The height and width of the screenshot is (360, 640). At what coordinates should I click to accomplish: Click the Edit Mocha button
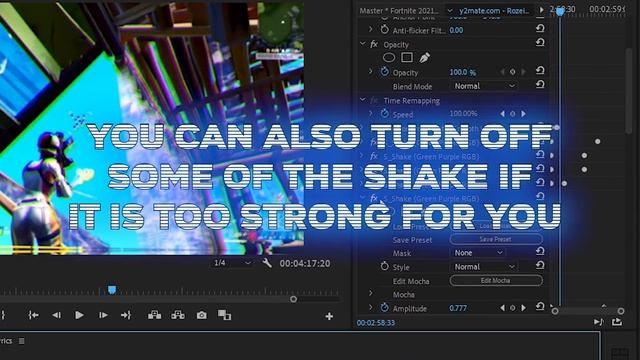[x=496, y=280]
